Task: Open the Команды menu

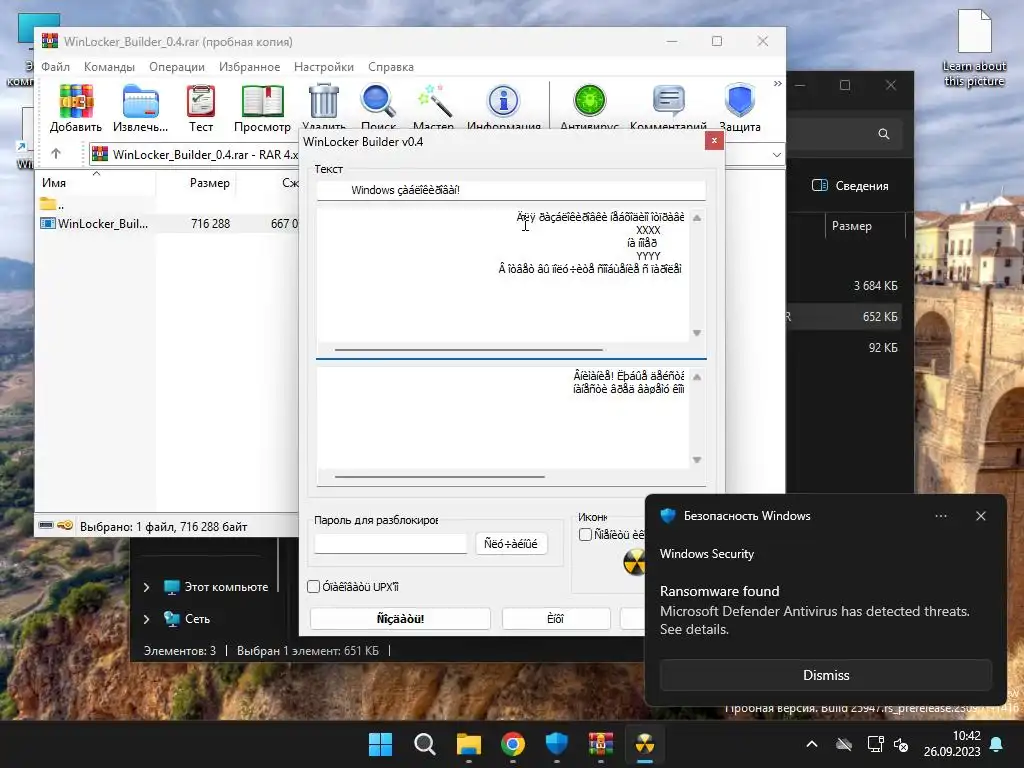Action: [x=109, y=67]
